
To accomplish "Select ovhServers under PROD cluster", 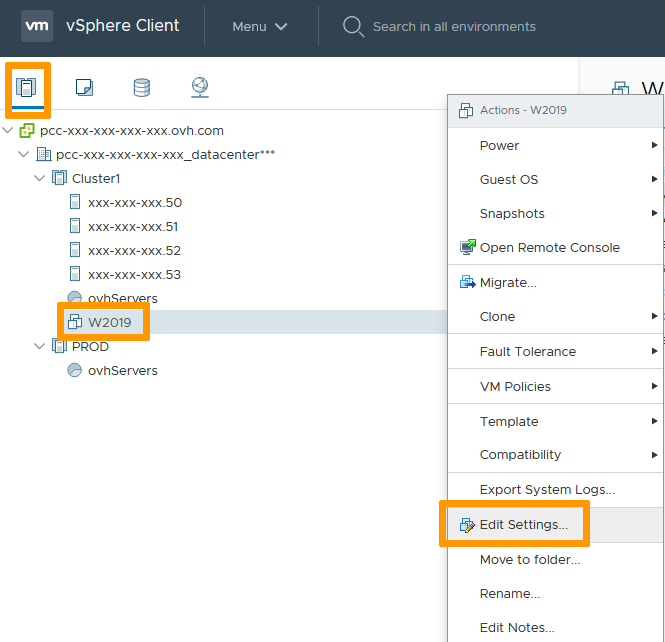I will click(122, 370).
